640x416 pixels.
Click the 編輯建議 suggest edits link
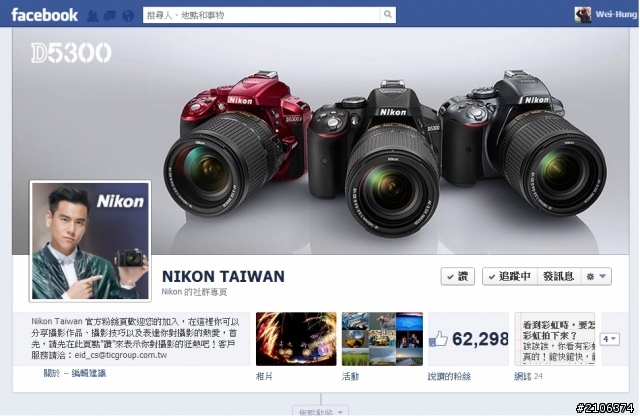pyautogui.click(x=89, y=373)
